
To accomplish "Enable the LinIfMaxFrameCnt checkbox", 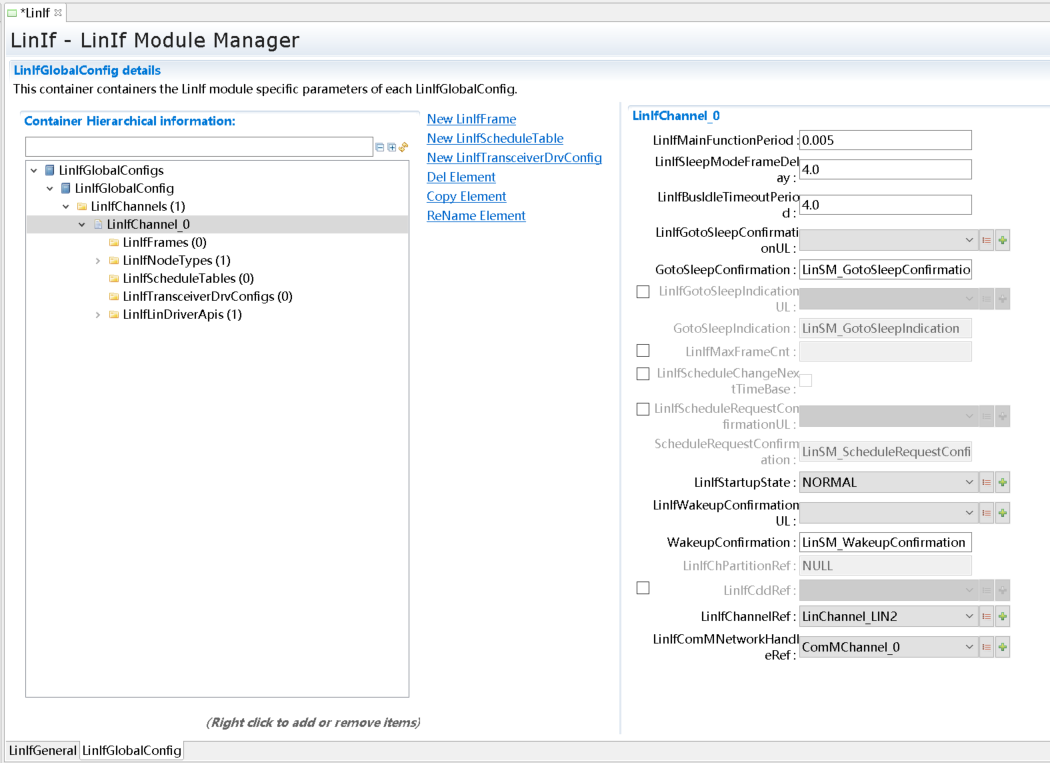I will (x=643, y=351).
